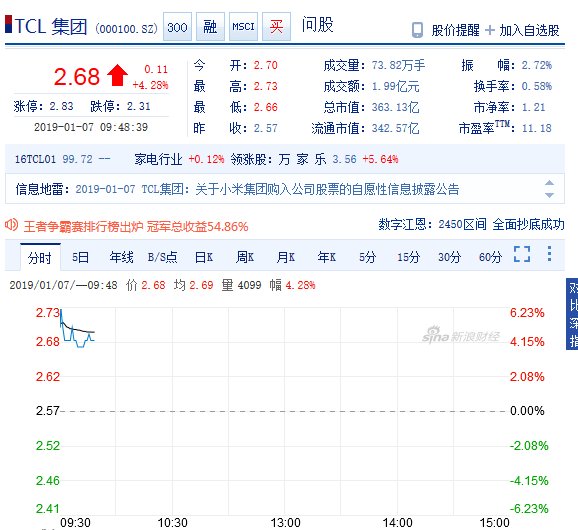This screenshot has width=578, height=530.
Task: Click the phone icon for 股价提醒
Action: (x=417, y=30)
